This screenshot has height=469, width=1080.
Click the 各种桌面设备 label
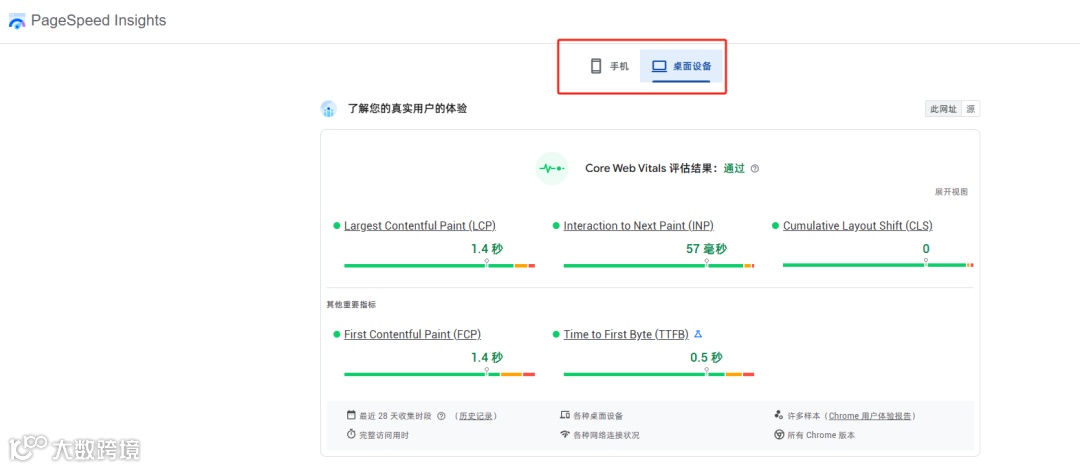(x=598, y=416)
